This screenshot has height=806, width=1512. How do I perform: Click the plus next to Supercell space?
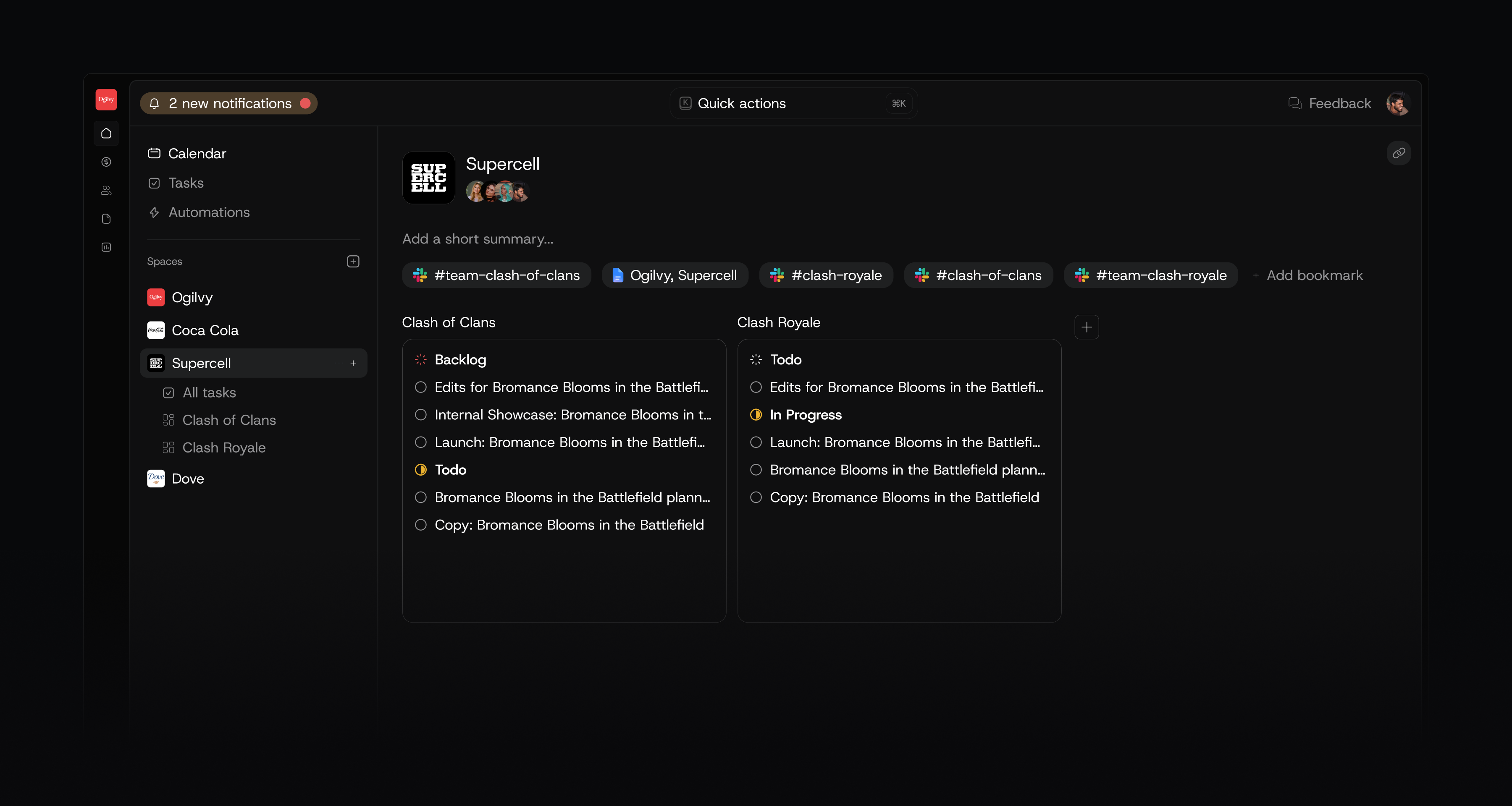(353, 364)
